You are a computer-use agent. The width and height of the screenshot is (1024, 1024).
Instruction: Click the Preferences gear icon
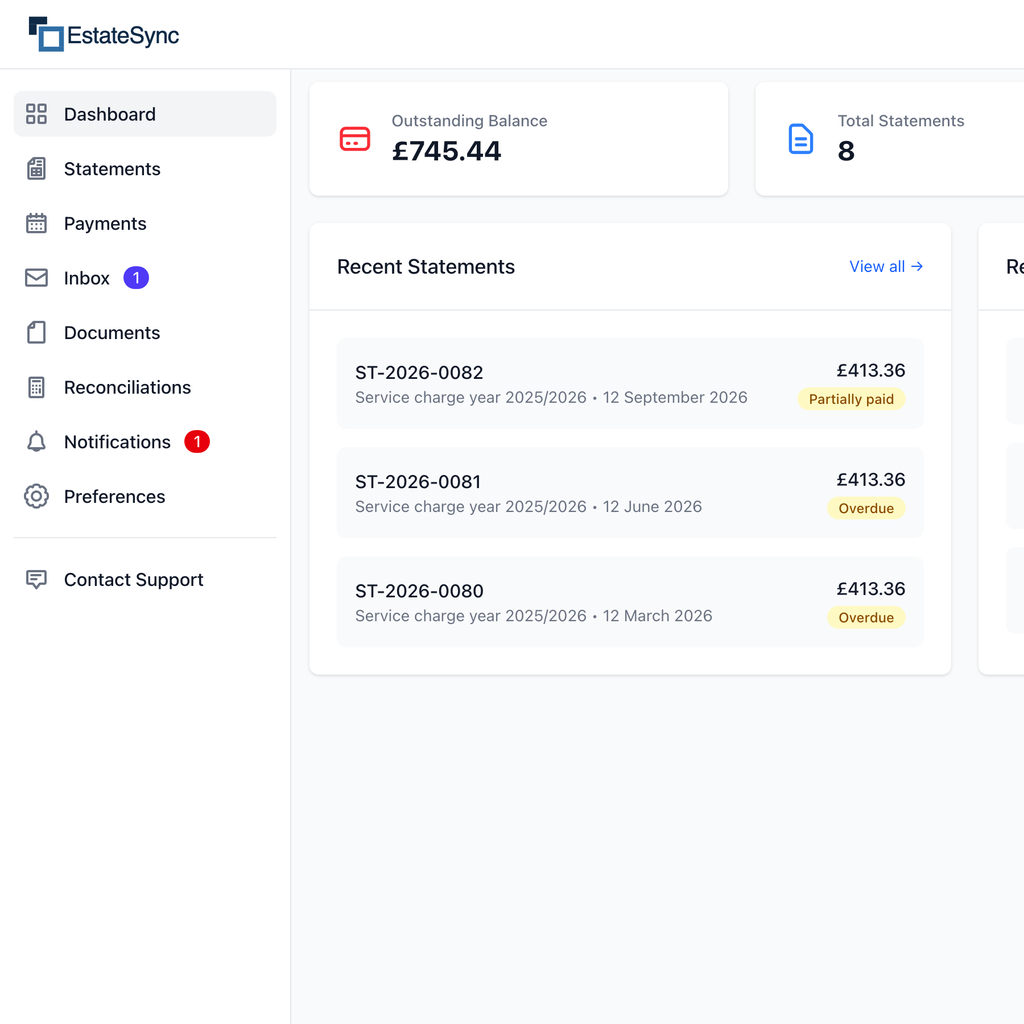[36, 496]
